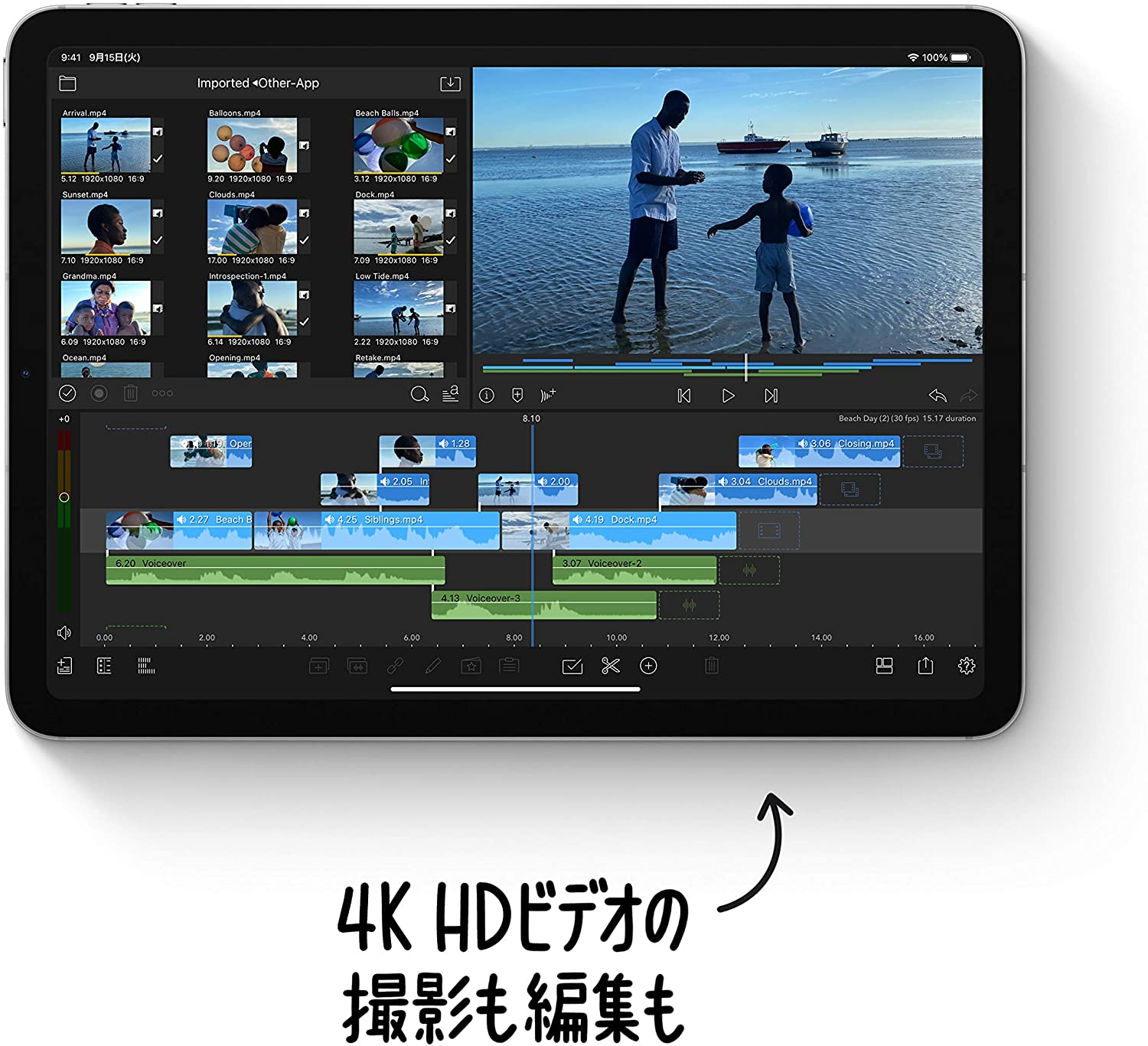Open the folder library source icon
The width and height of the screenshot is (1148, 1046).
67,83
